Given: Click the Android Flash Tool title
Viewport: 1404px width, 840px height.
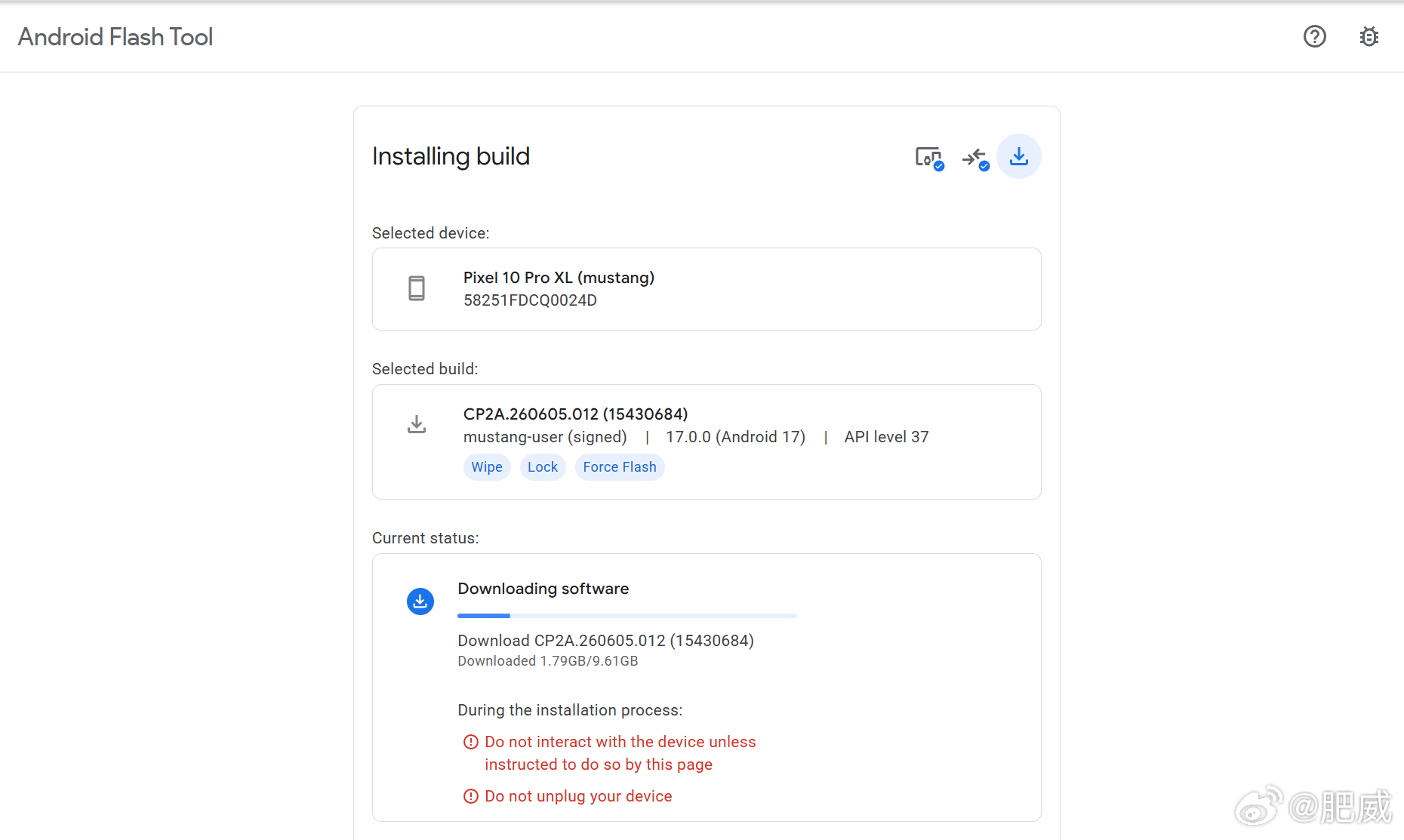Looking at the screenshot, I should click(x=115, y=37).
